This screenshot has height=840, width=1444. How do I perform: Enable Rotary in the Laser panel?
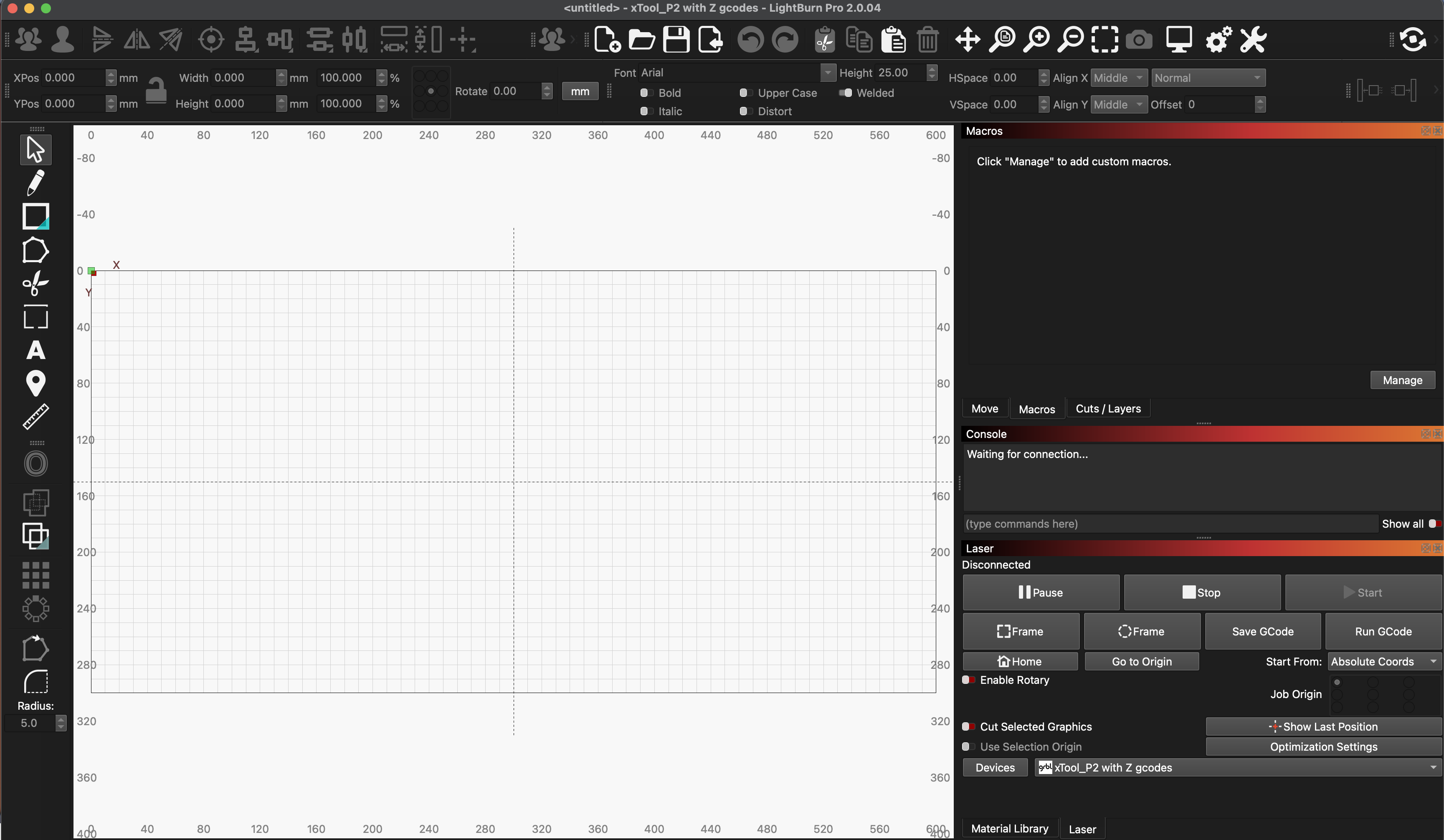(x=969, y=680)
